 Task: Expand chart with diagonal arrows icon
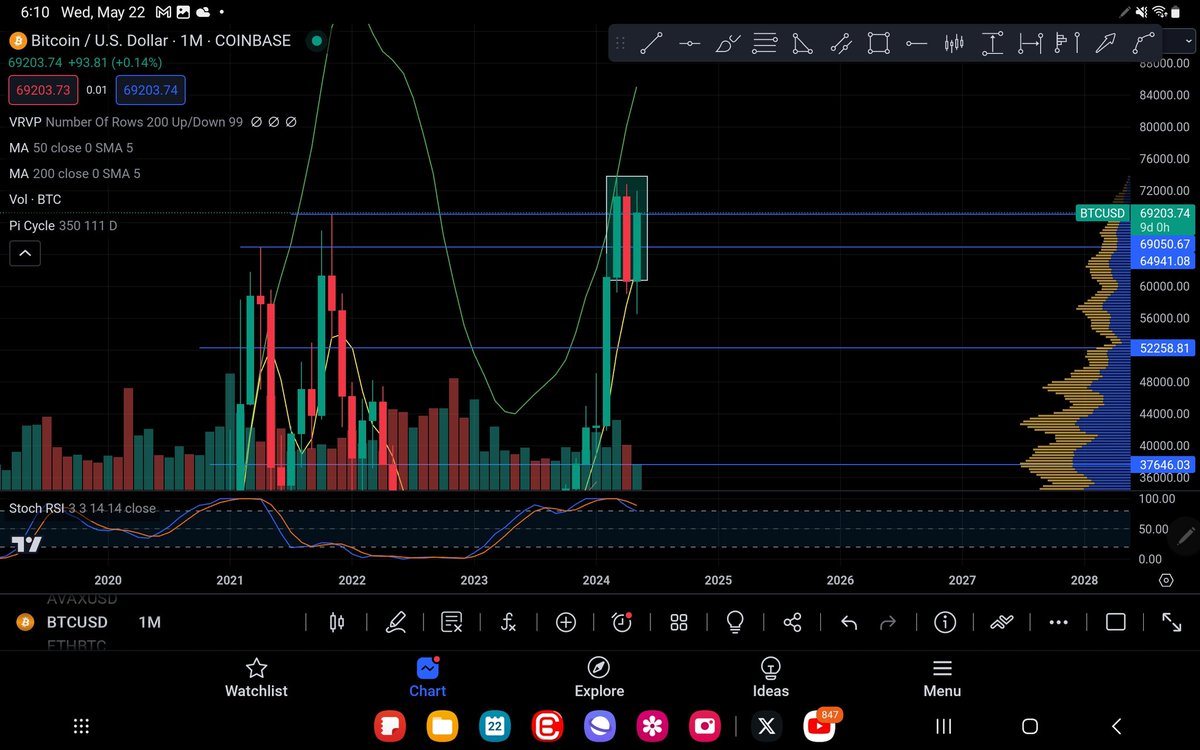pyautogui.click(x=1172, y=622)
